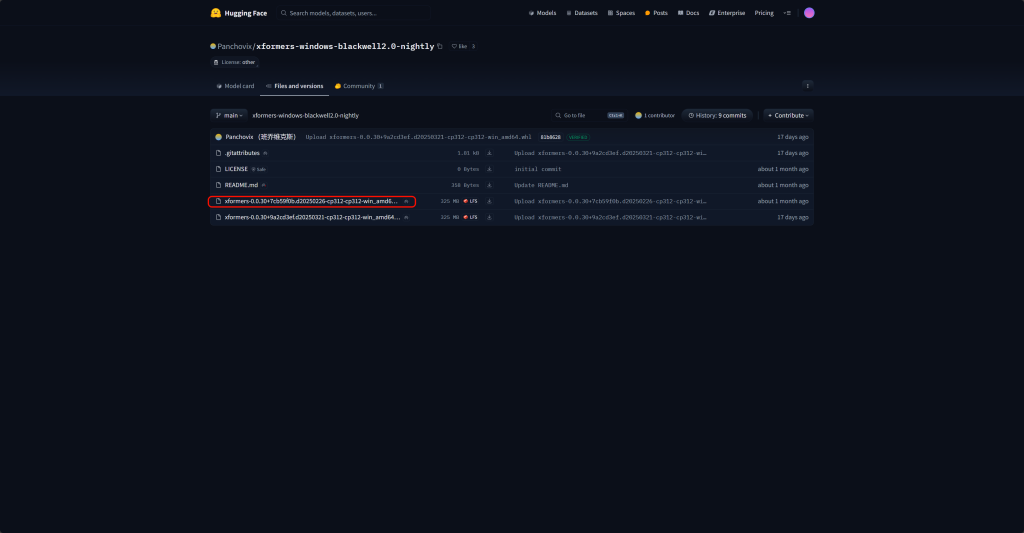Viewport: 1024px width, 533px height.
Task: Switch to the Model card tab
Action: click(235, 86)
